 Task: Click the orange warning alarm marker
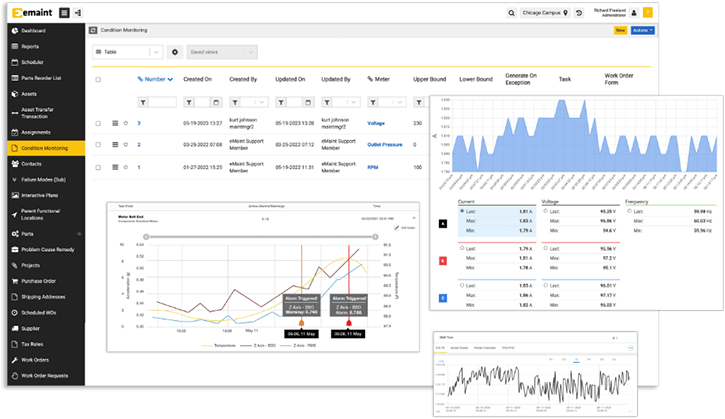click(x=301, y=323)
